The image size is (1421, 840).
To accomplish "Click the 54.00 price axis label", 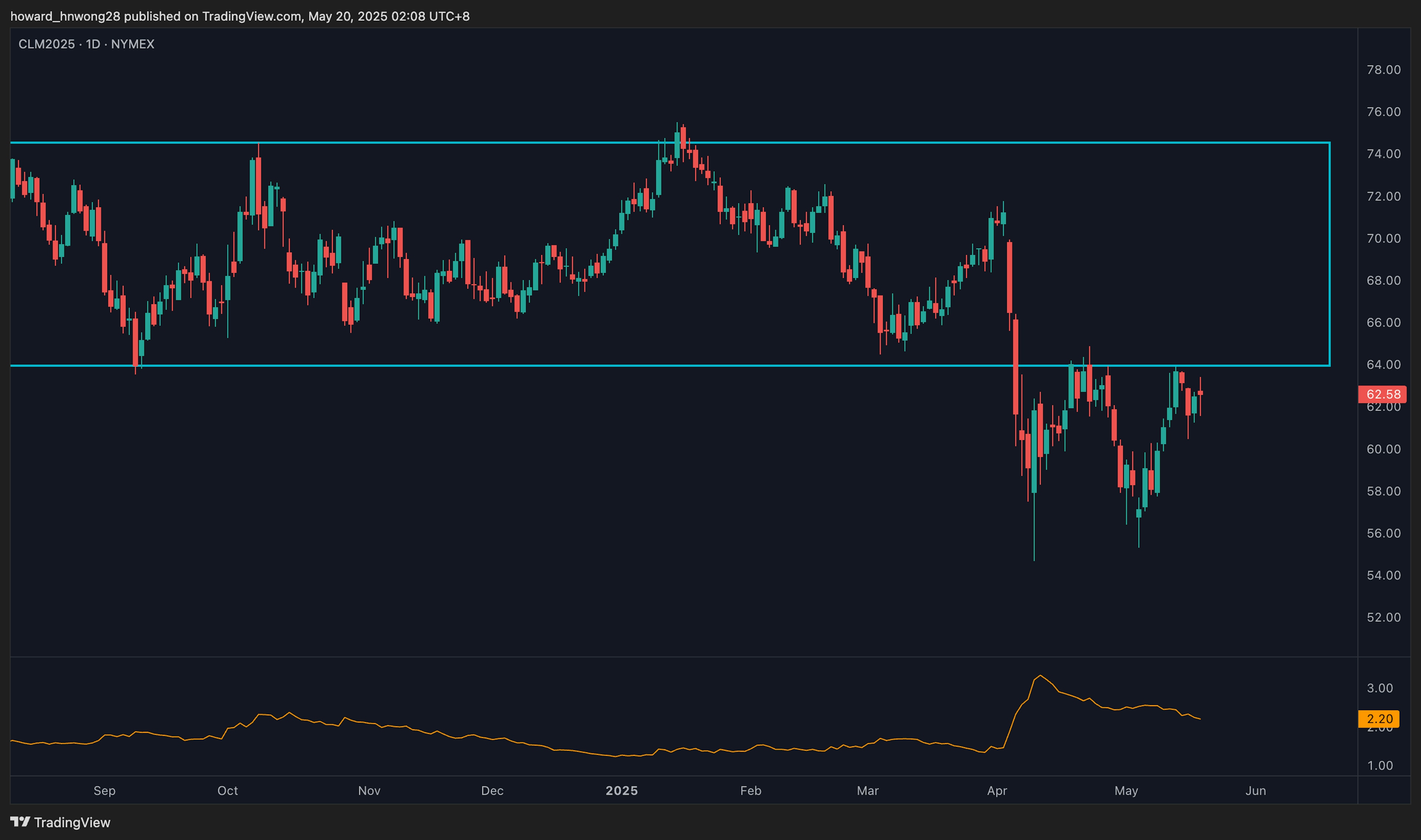I will point(1383,575).
